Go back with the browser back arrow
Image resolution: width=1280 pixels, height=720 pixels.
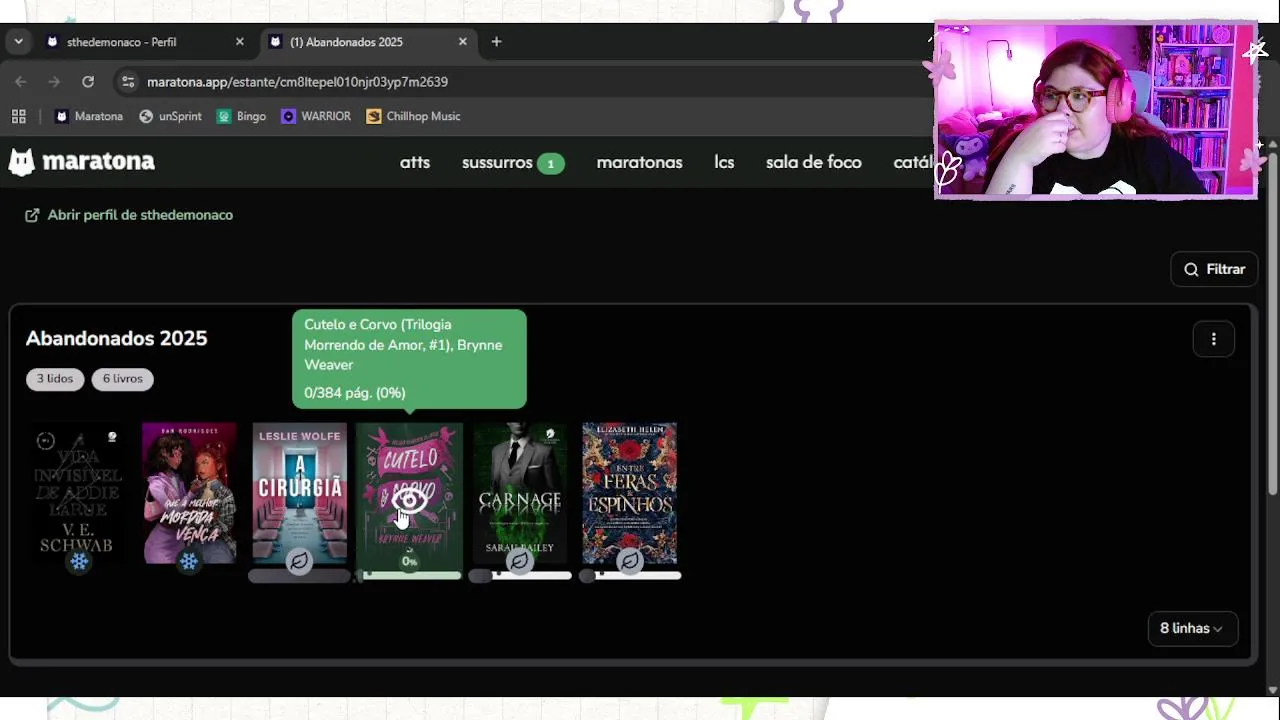click(21, 82)
